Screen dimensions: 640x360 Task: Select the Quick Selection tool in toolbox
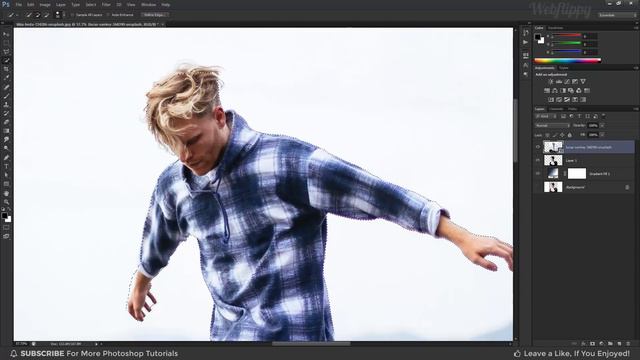(6, 60)
